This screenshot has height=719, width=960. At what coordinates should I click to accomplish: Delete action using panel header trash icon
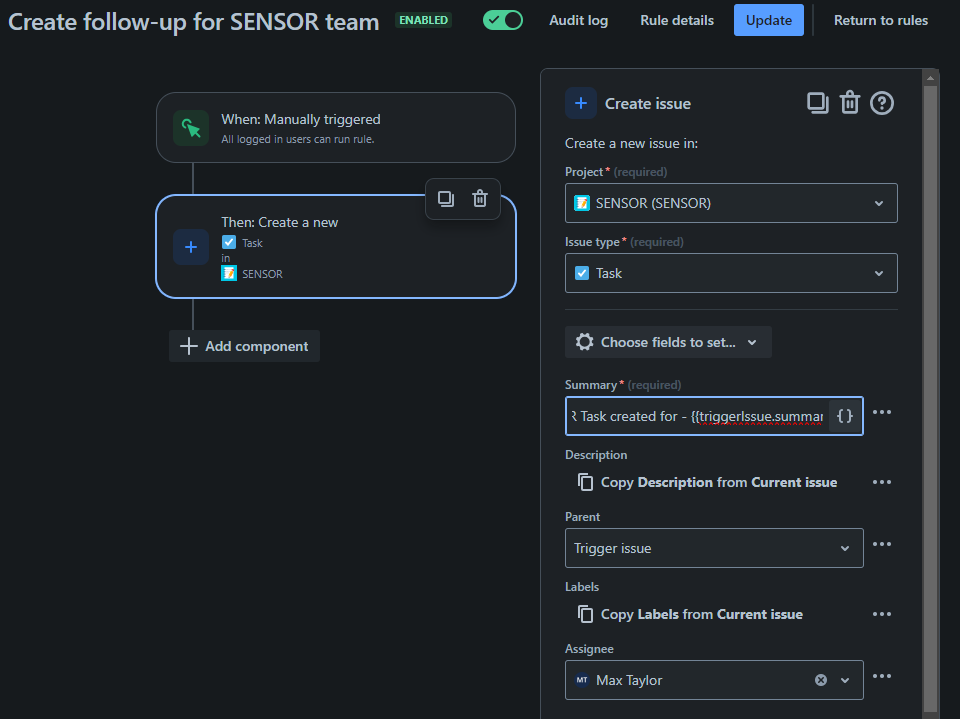[850, 103]
